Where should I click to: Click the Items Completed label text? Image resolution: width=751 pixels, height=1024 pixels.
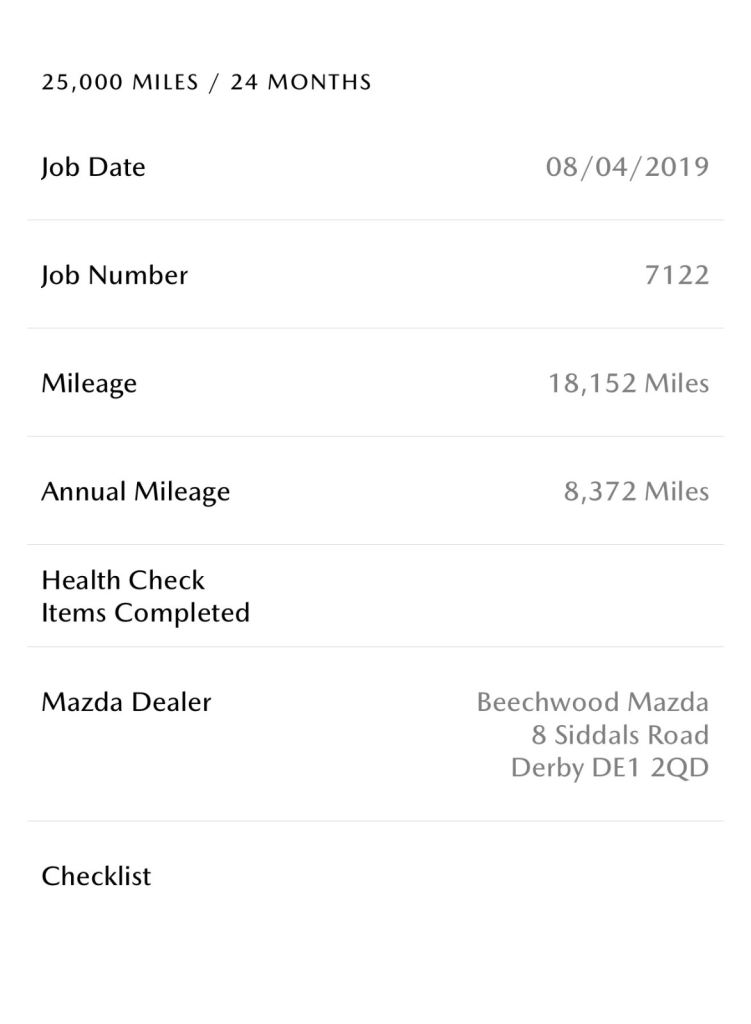point(146,613)
